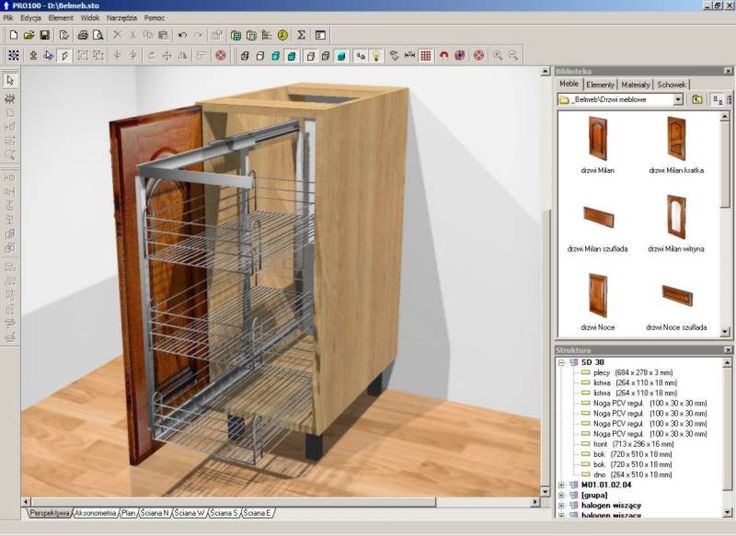Screen dimensions: 736x536
Task: Click library list scroll down arrow
Action: [x=725, y=332]
